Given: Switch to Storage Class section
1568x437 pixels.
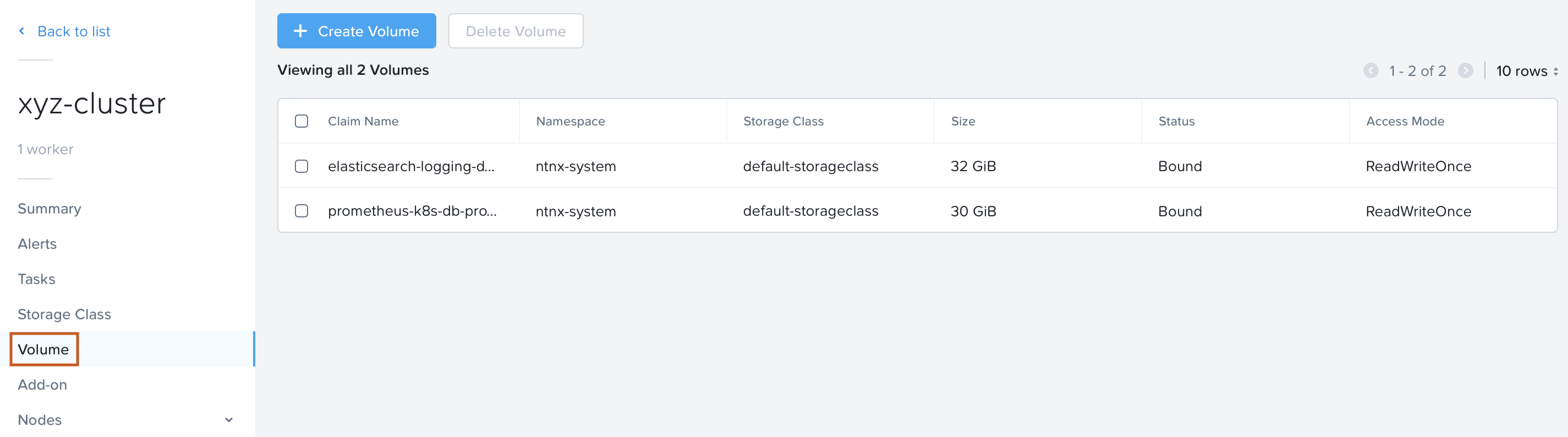Looking at the screenshot, I should point(64,315).
